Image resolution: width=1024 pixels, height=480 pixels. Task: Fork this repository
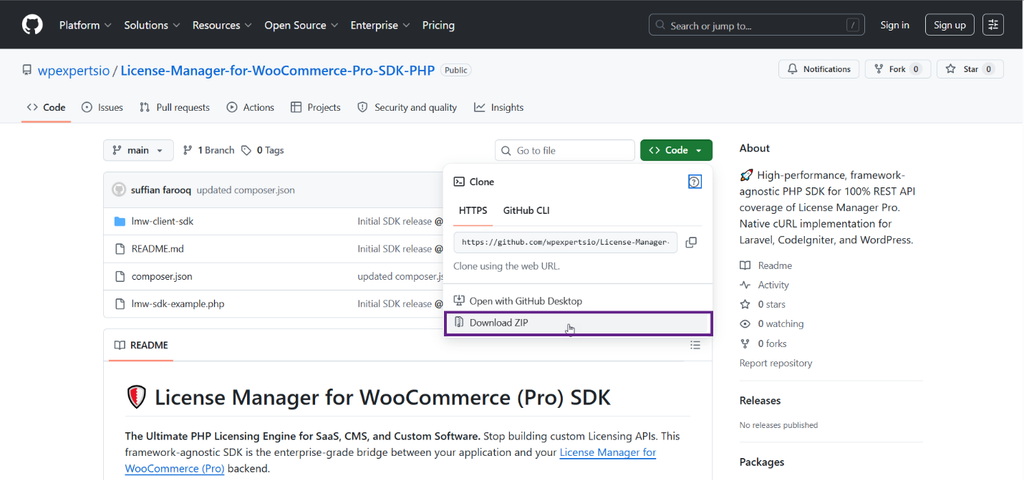[898, 69]
